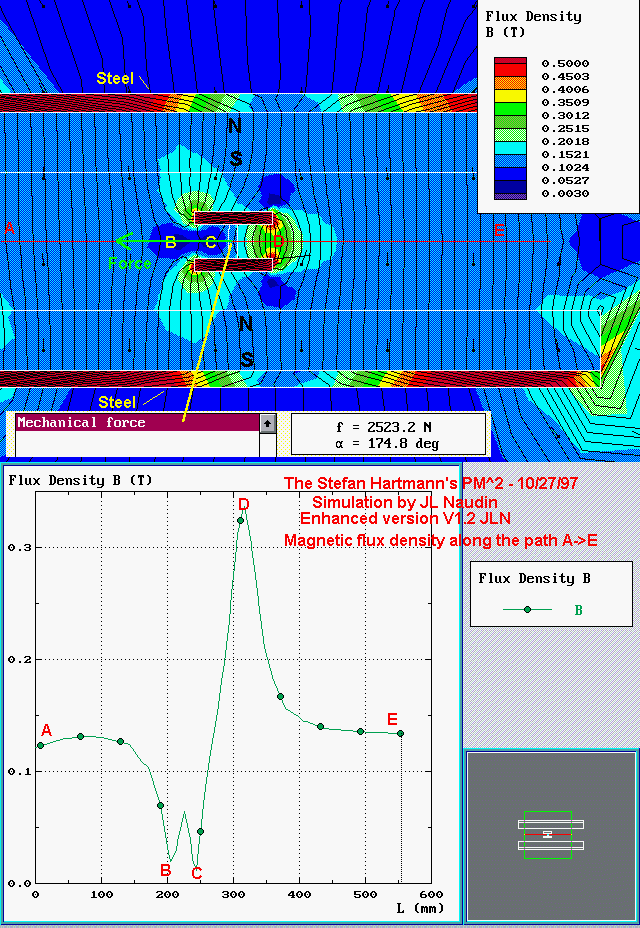Select the graph data point at label A
Image resolution: width=640 pixels, height=928 pixels.
pos(41,745)
